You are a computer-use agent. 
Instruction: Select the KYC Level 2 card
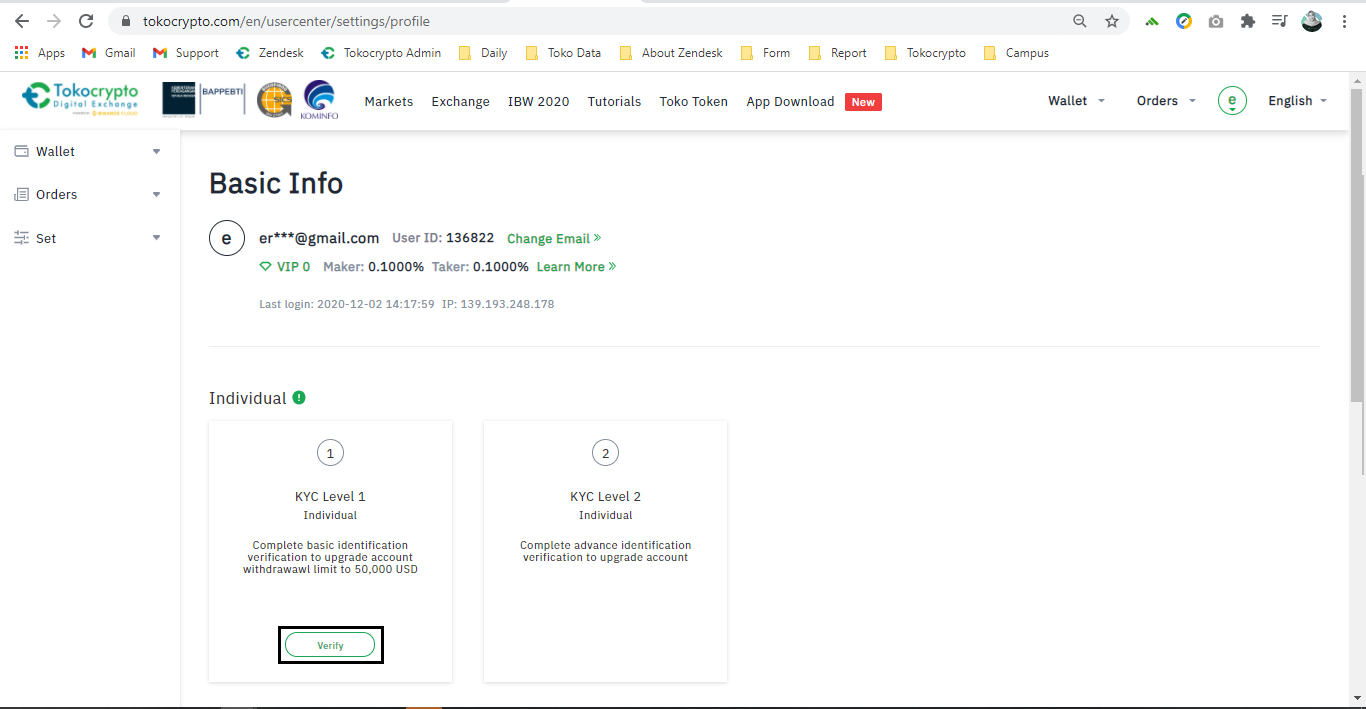(605, 551)
